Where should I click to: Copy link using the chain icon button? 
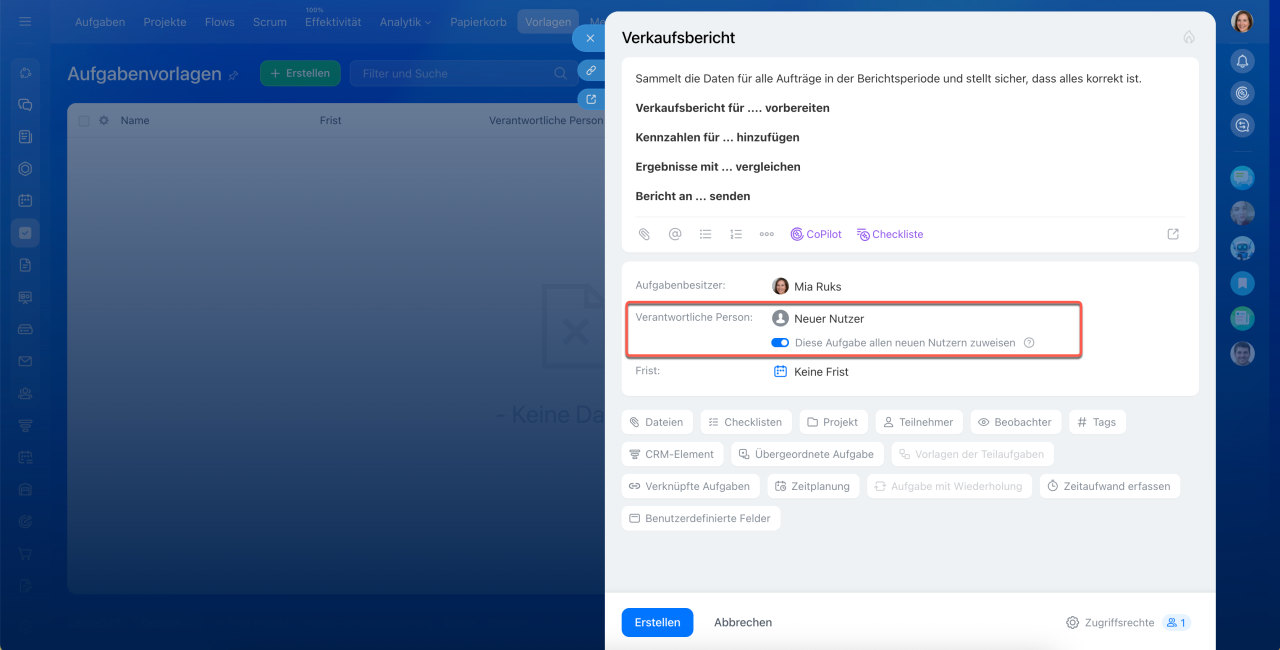point(591,70)
